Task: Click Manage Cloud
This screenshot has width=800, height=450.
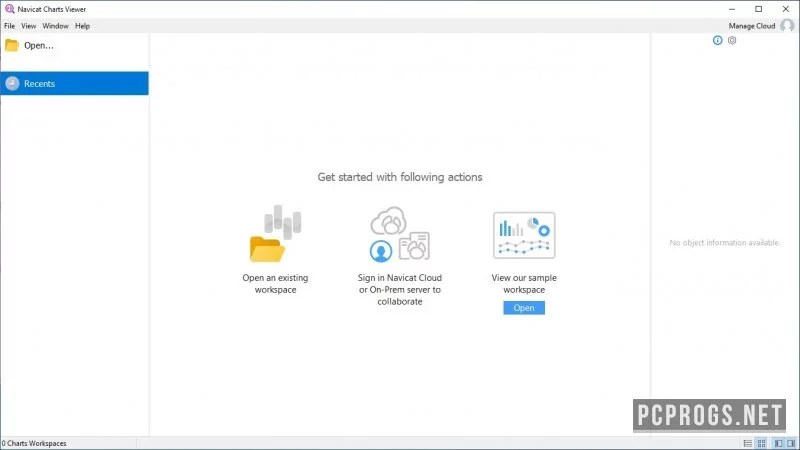Action: 752,26
